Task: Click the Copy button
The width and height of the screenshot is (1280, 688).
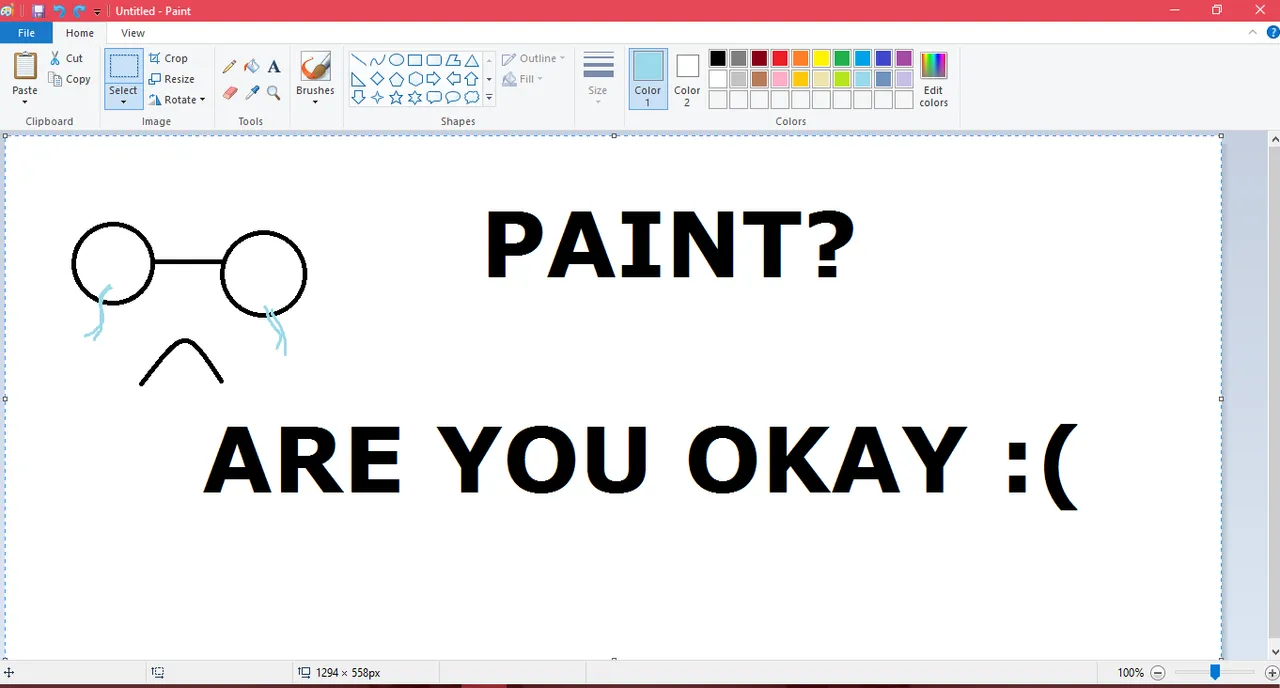Action: 69,79
